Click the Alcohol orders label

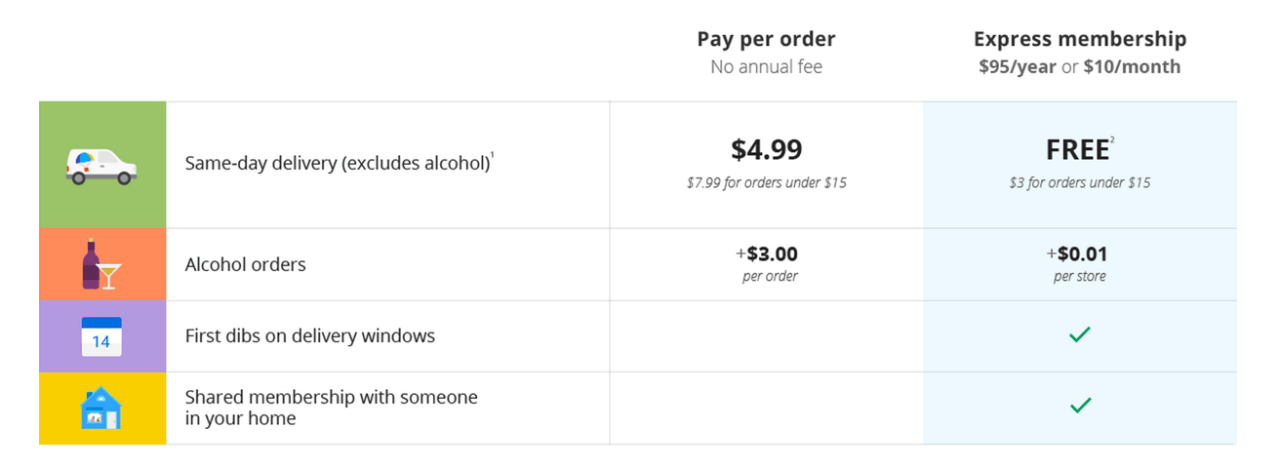click(245, 265)
